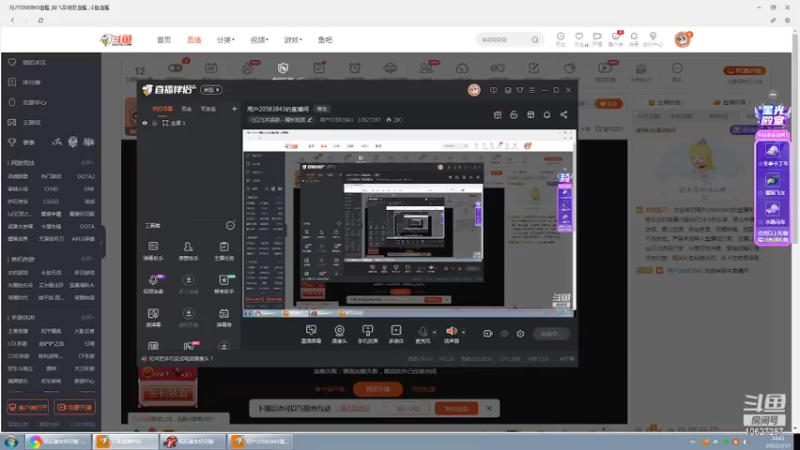Click the avatar in stream companion title bar
The width and height of the screenshot is (800, 450).
(x=474, y=90)
